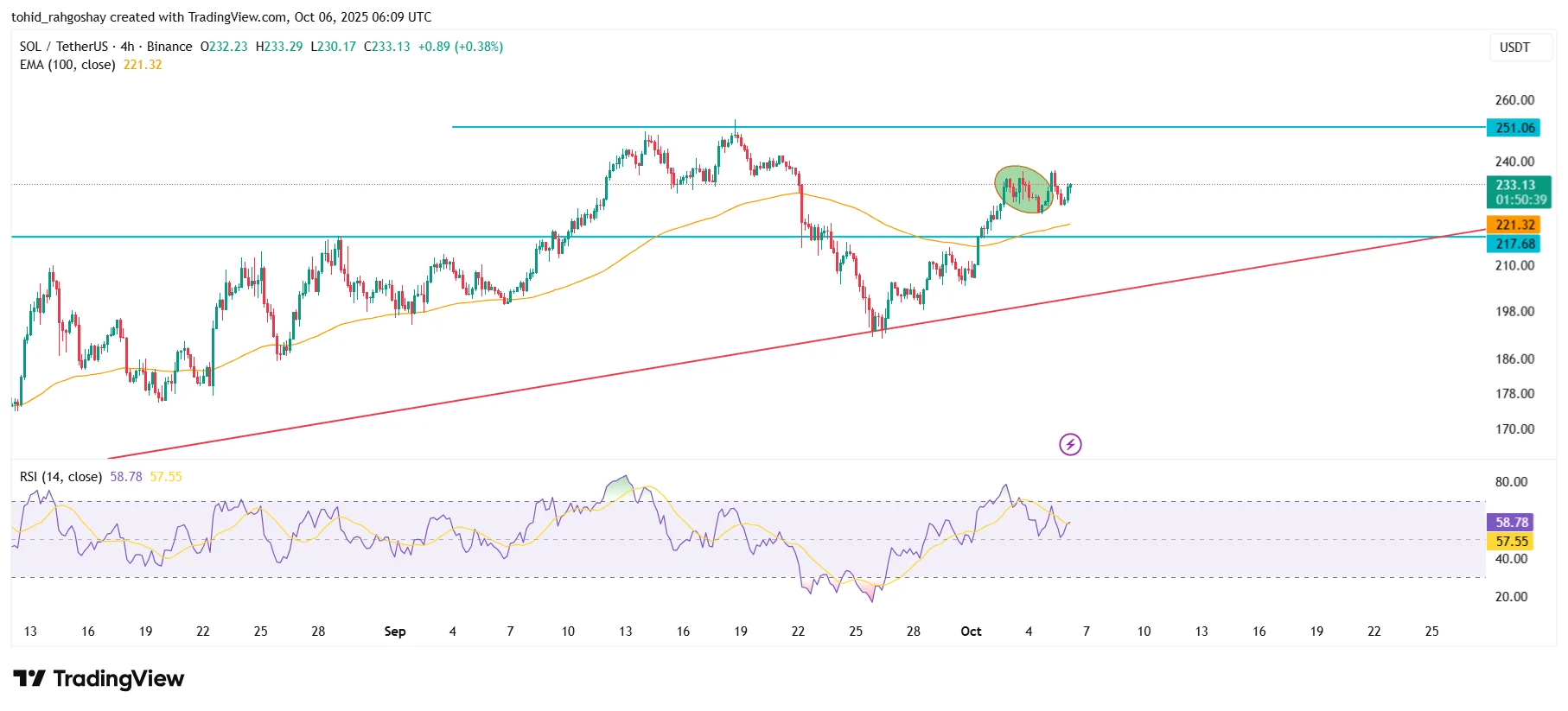
Task: Open the RSI (14, close) indicator legend
Action: click(61, 477)
